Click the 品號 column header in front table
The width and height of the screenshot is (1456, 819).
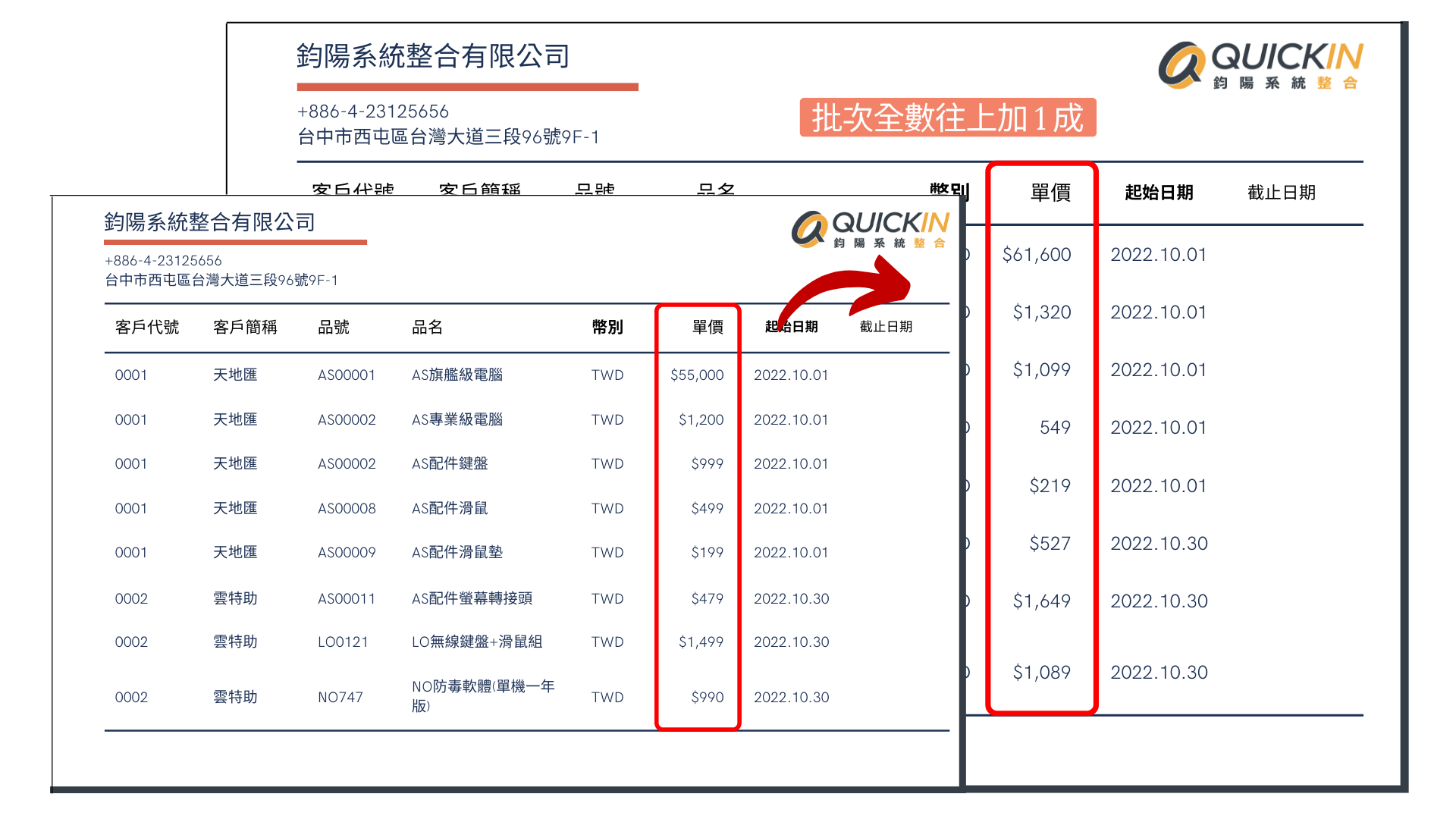tap(334, 327)
